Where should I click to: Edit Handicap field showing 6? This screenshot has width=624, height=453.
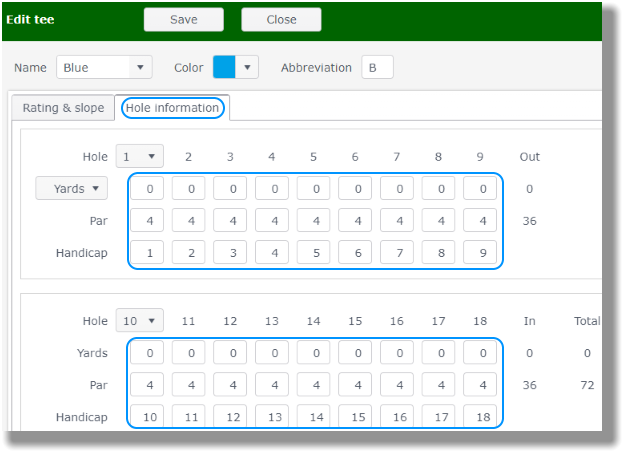pos(355,252)
